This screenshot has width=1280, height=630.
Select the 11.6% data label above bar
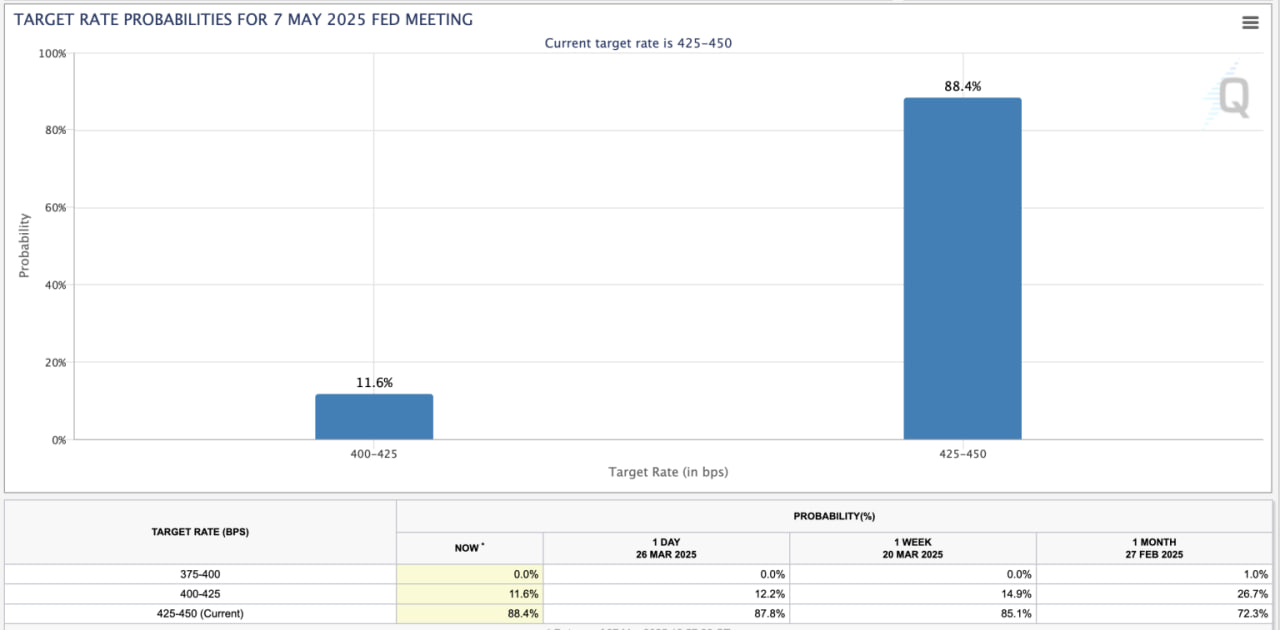coord(374,382)
